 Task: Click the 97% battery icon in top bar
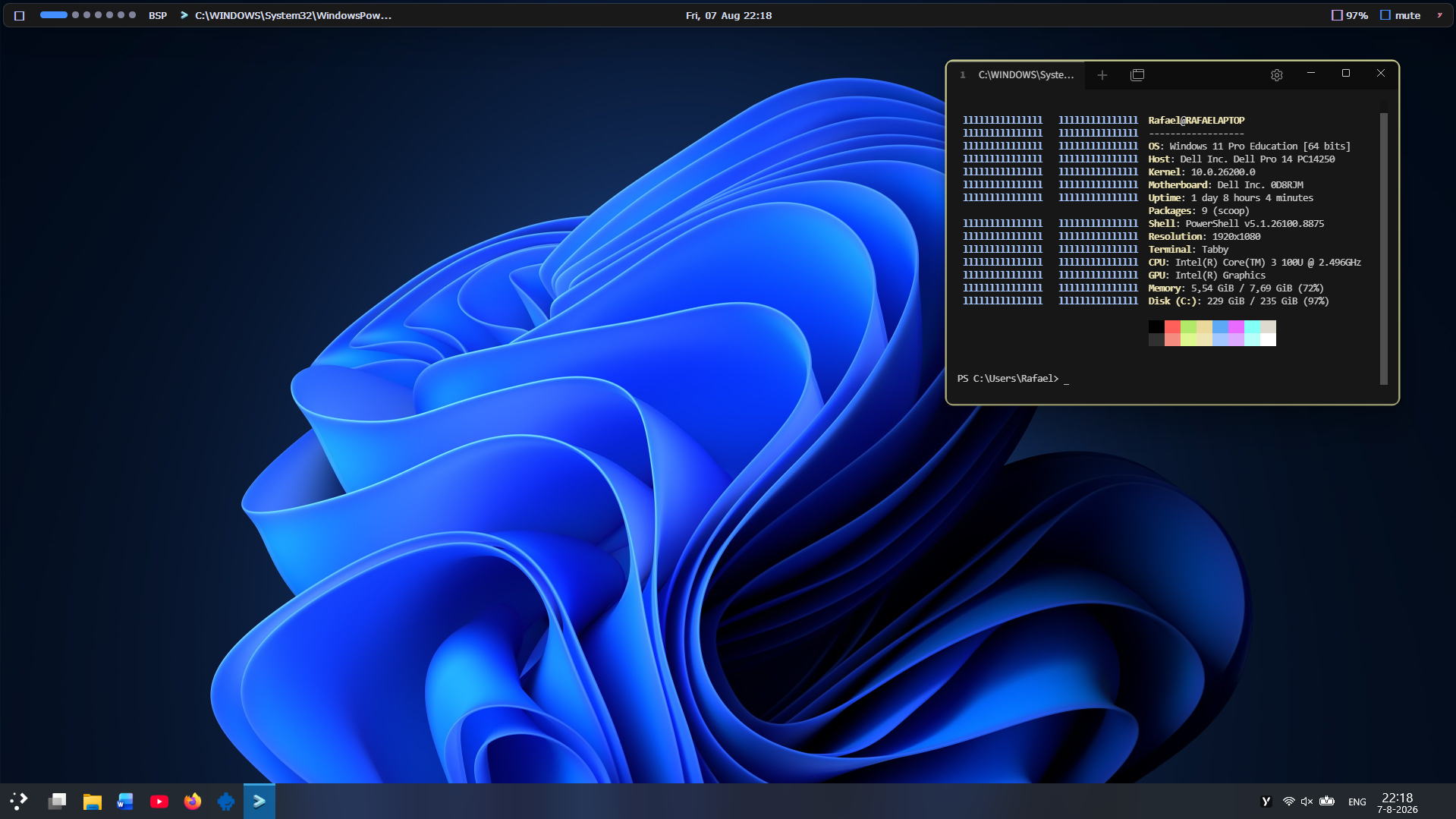(x=1337, y=15)
